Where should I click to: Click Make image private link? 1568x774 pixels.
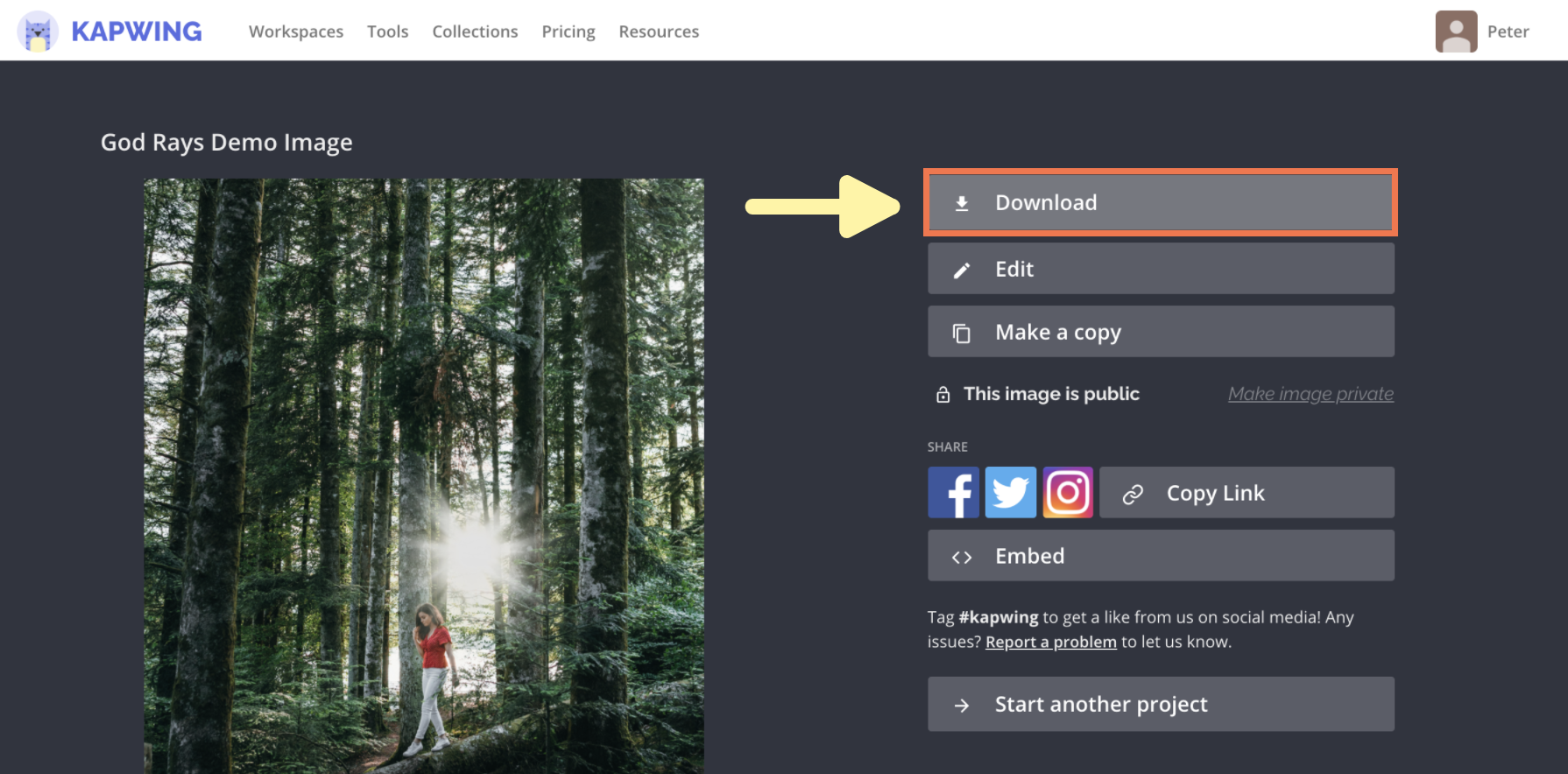point(1310,394)
